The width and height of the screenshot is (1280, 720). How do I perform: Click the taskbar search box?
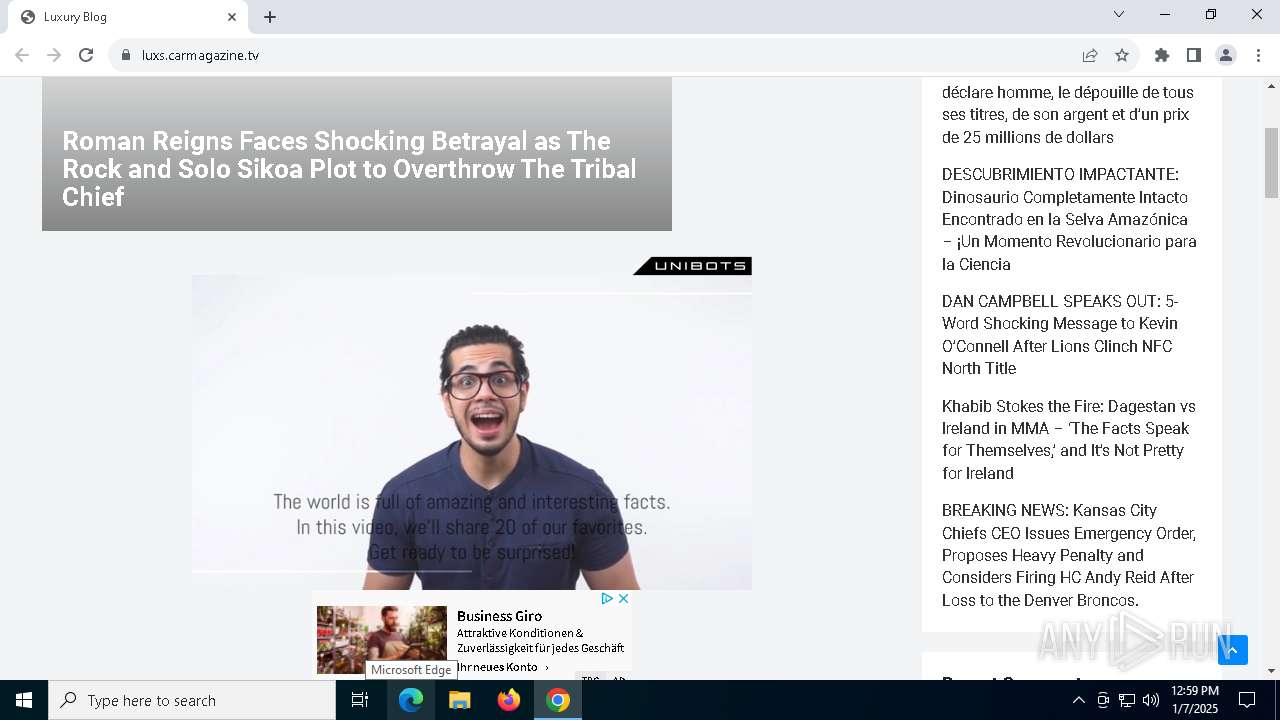192,700
